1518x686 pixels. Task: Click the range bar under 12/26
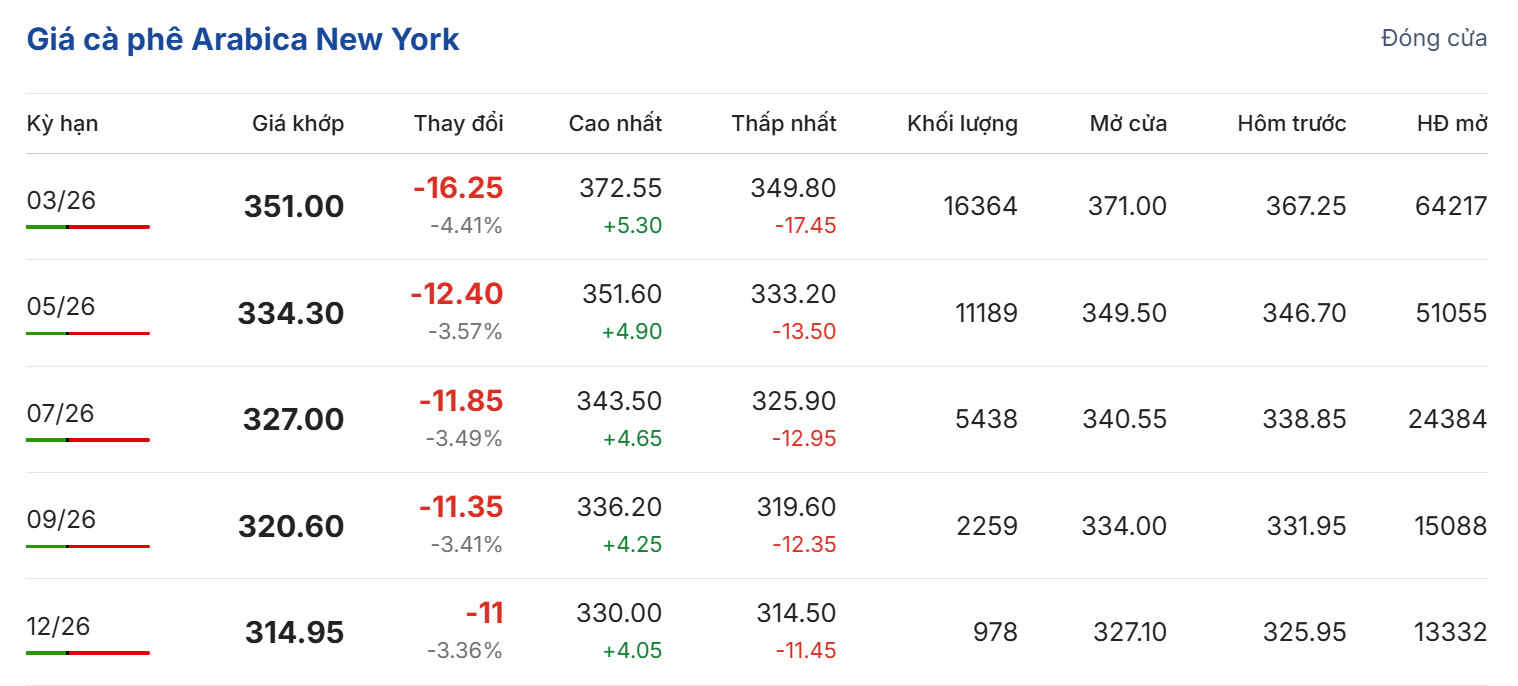[x=88, y=653]
